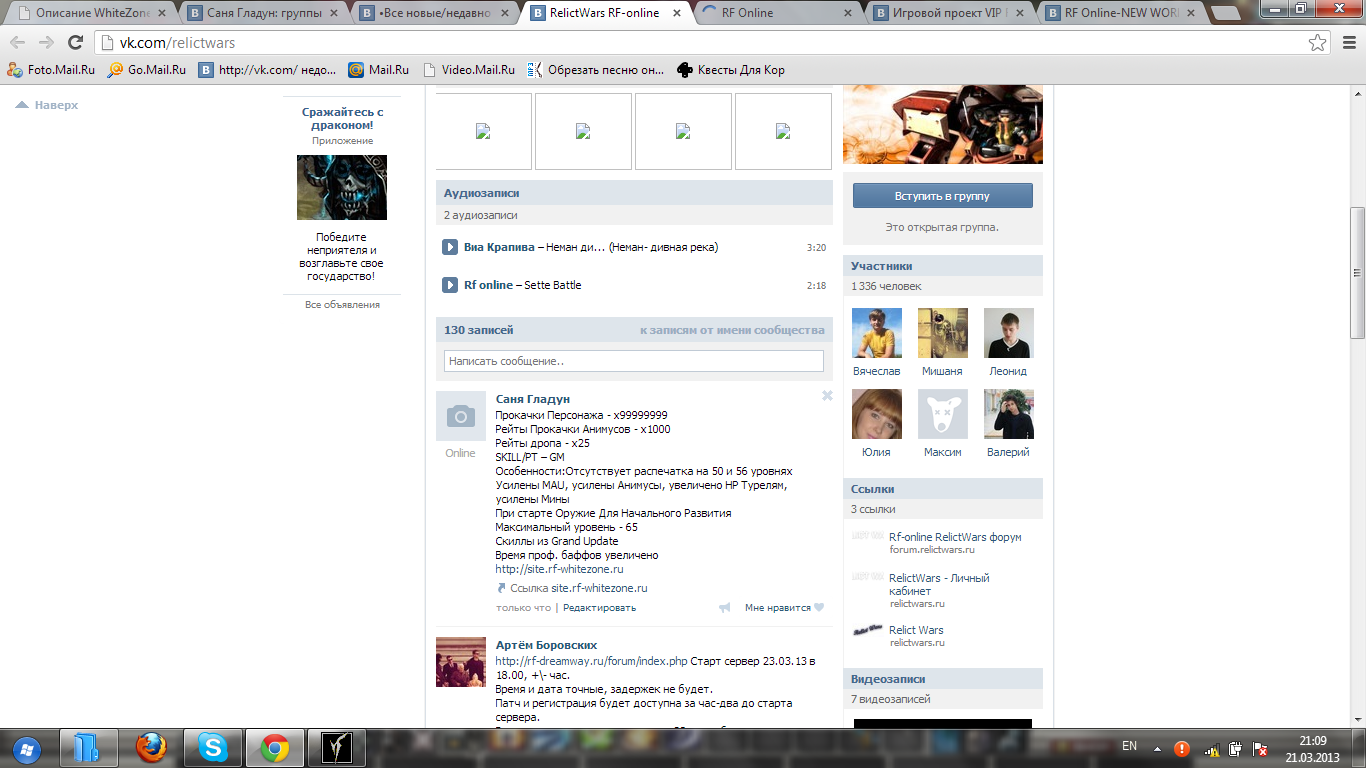
Task: Open RelictWars - Личный кабинет link
Action: pos(939,584)
